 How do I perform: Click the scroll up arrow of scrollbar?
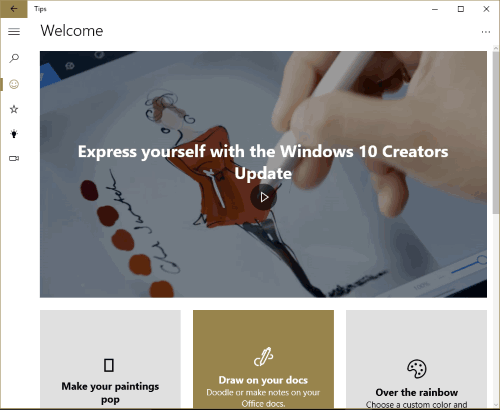point(496,49)
